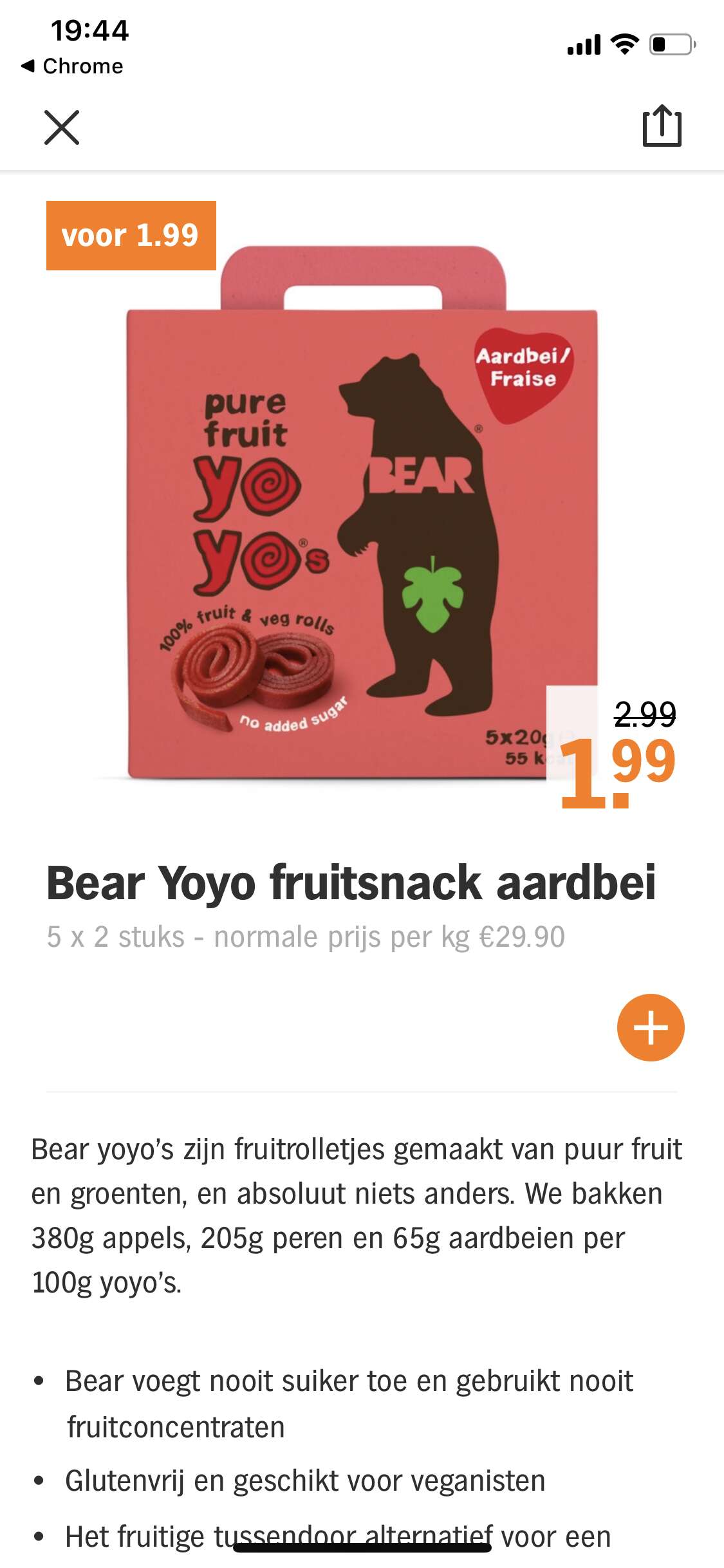Tap the Wi-Fi icon in status bar
This screenshot has width=724, height=1568.
click(x=624, y=44)
